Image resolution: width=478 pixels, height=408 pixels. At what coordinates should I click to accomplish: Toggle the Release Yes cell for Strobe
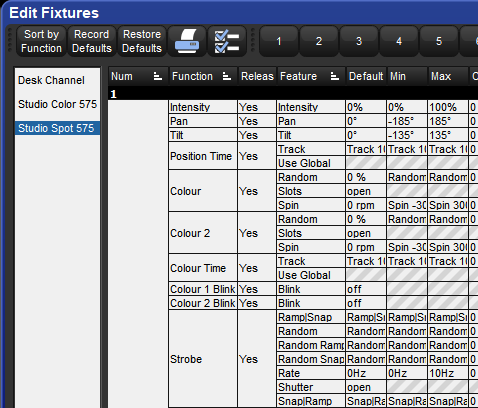pyautogui.click(x=257, y=359)
